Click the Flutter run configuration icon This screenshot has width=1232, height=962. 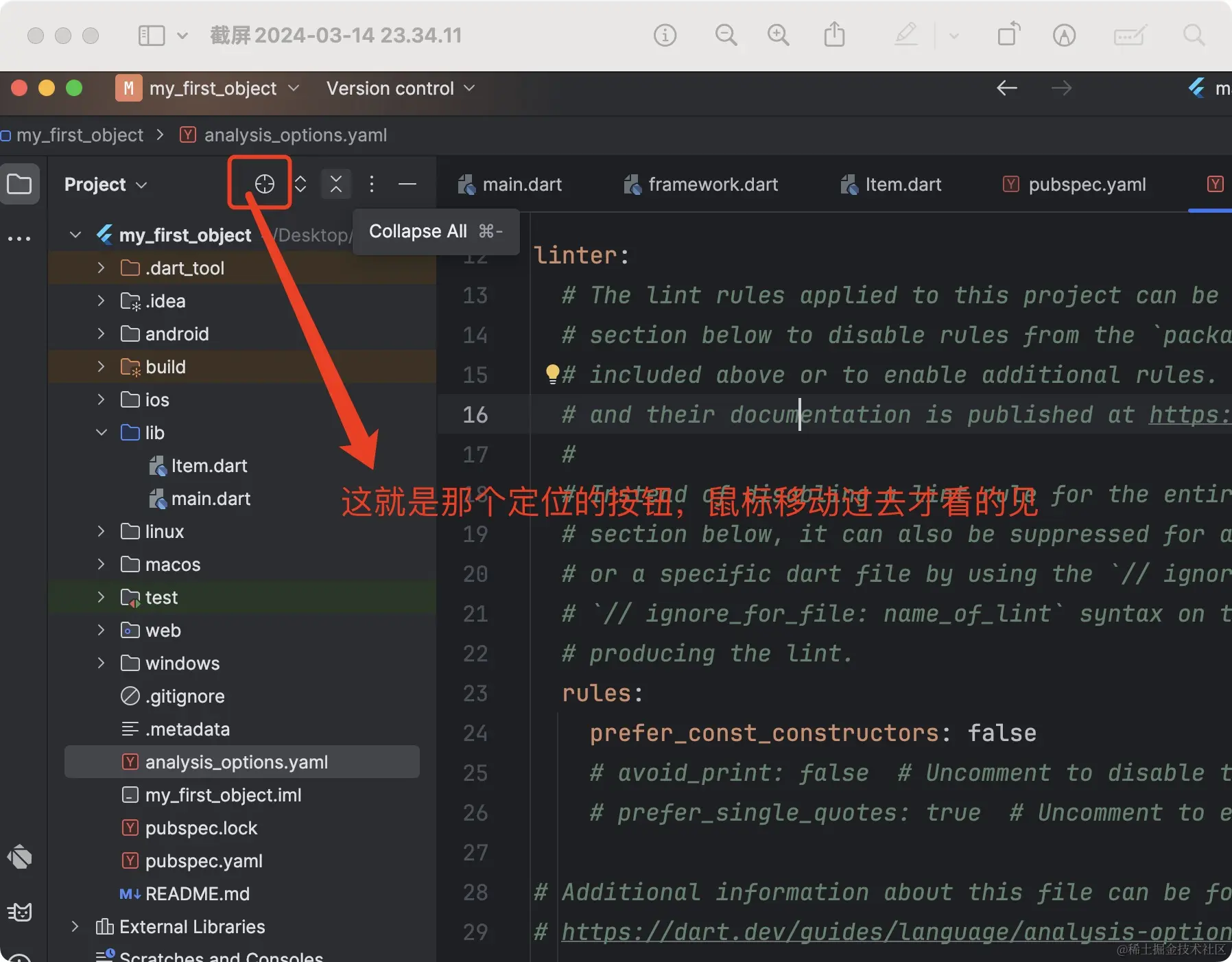pos(1197,88)
